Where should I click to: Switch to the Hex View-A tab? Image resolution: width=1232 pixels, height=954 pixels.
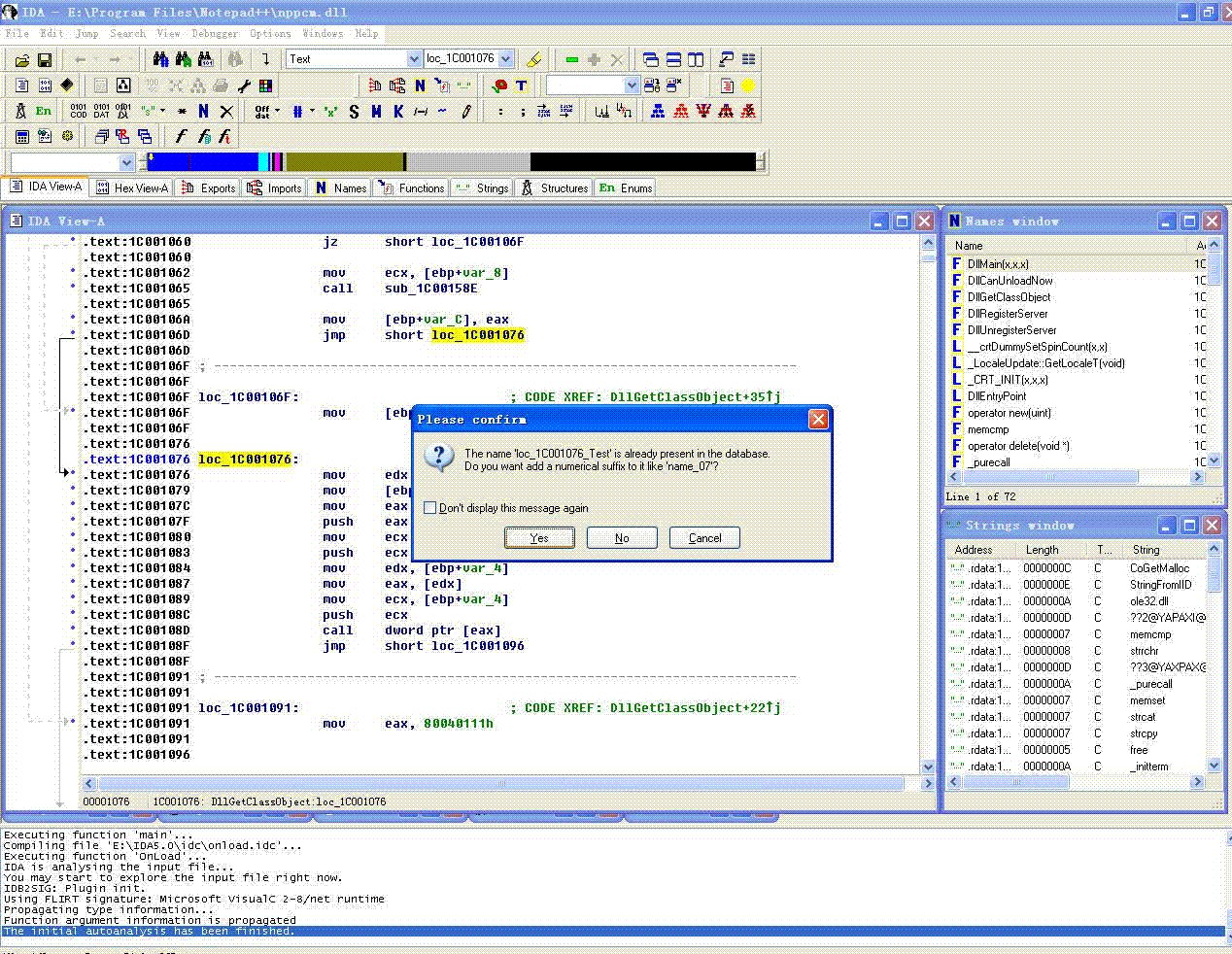pos(131,188)
